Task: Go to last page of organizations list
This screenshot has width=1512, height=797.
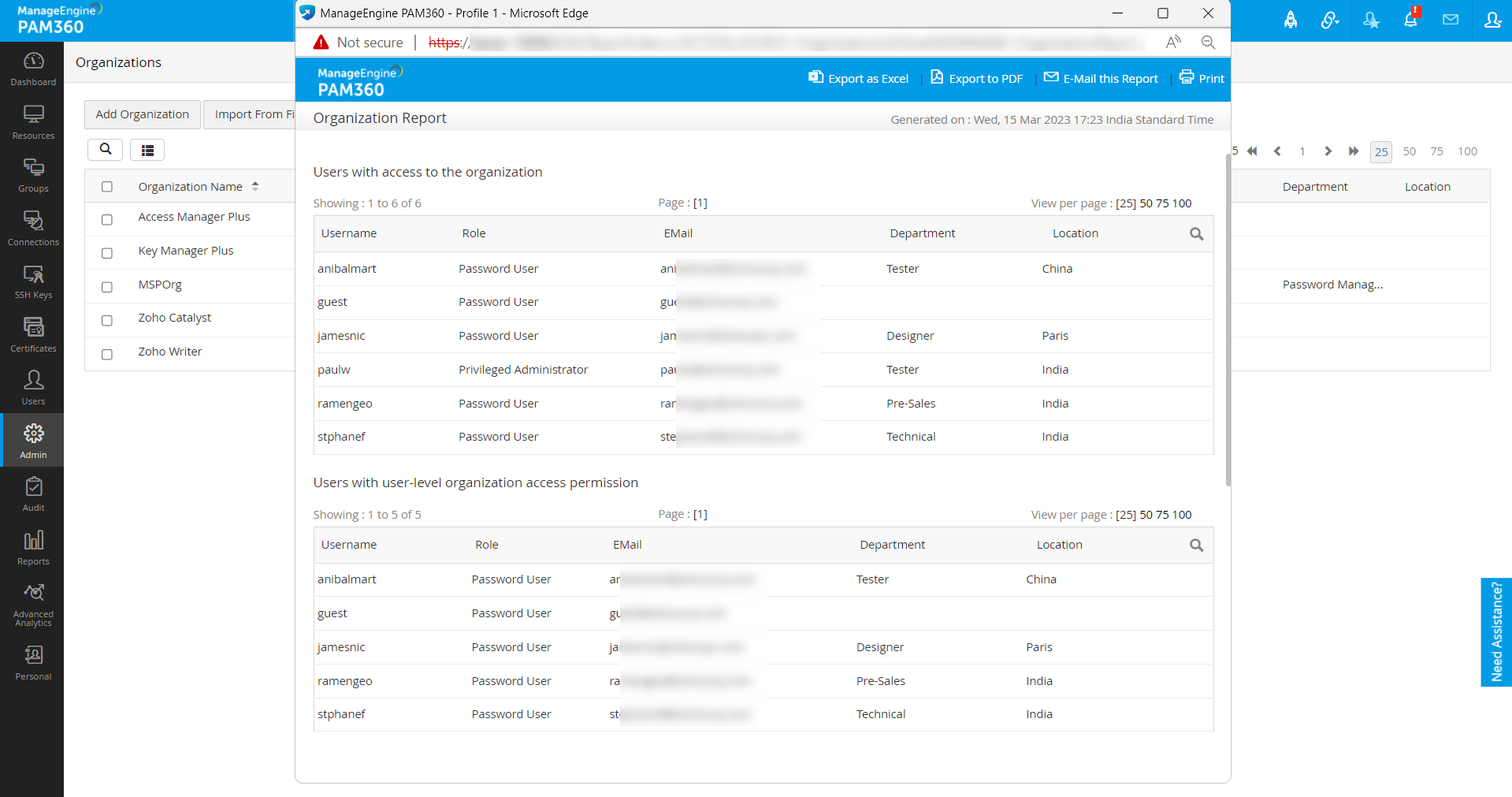Action: click(x=1354, y=151)
